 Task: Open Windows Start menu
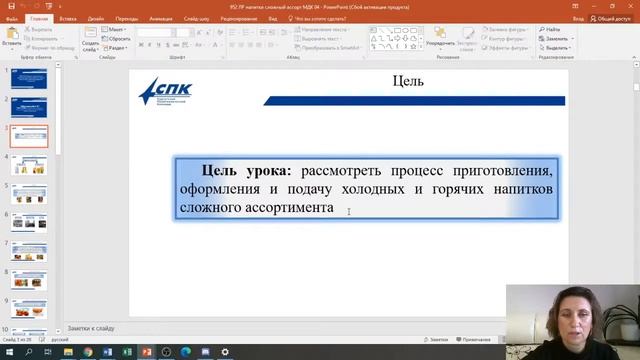coord(9,351)
